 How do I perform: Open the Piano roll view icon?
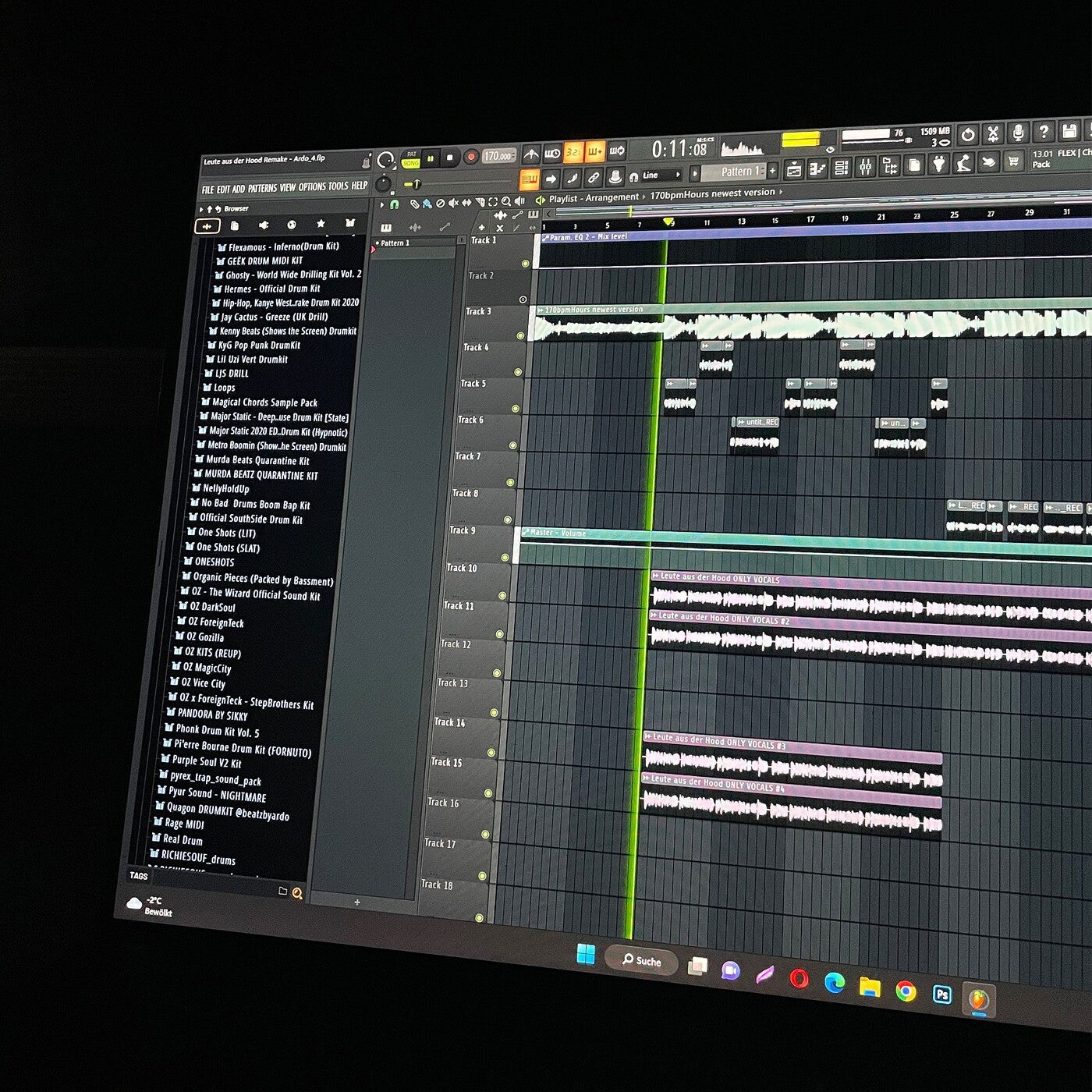[x=817, y=168]
